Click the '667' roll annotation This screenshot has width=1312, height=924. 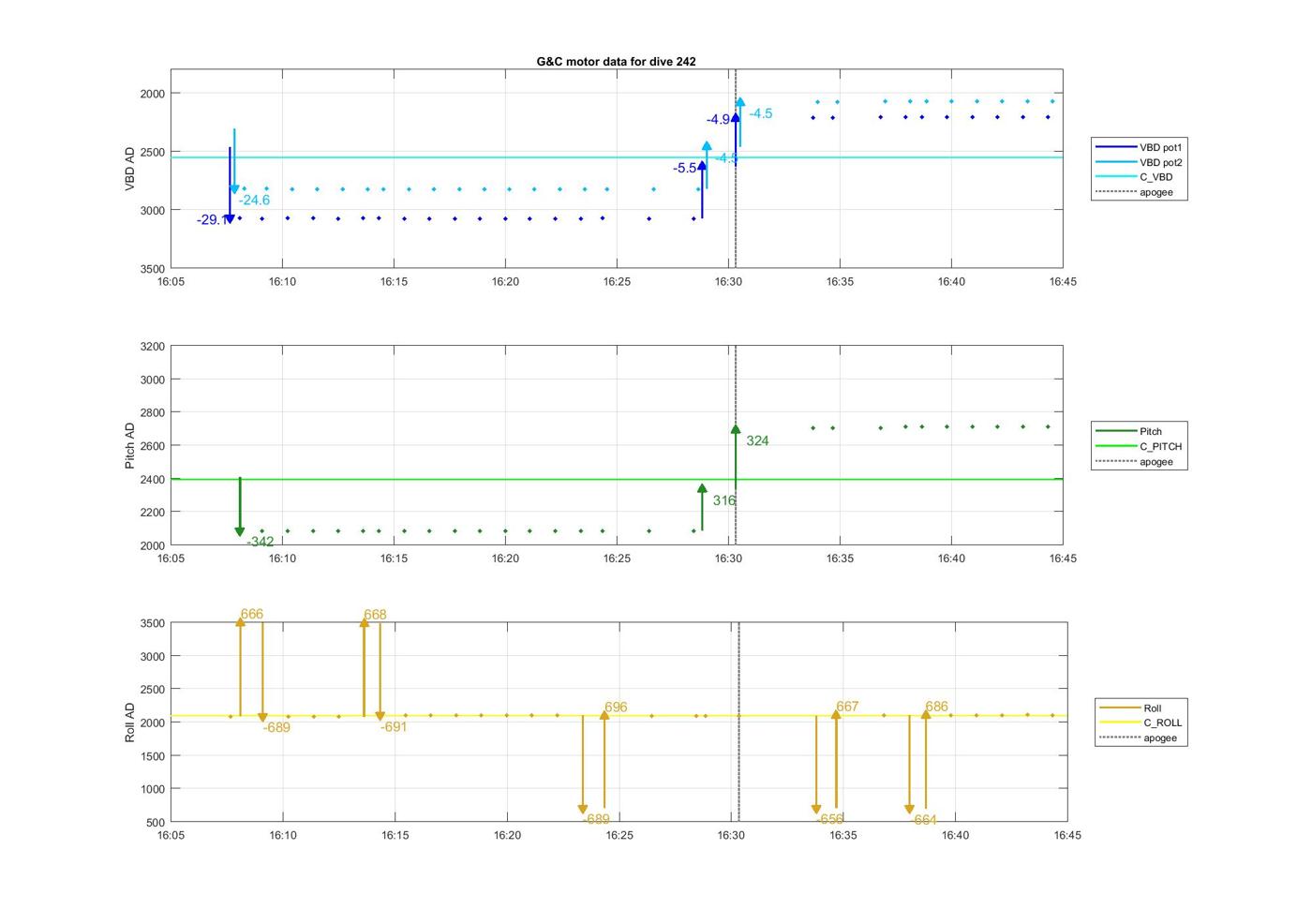[x=847, y=707]
